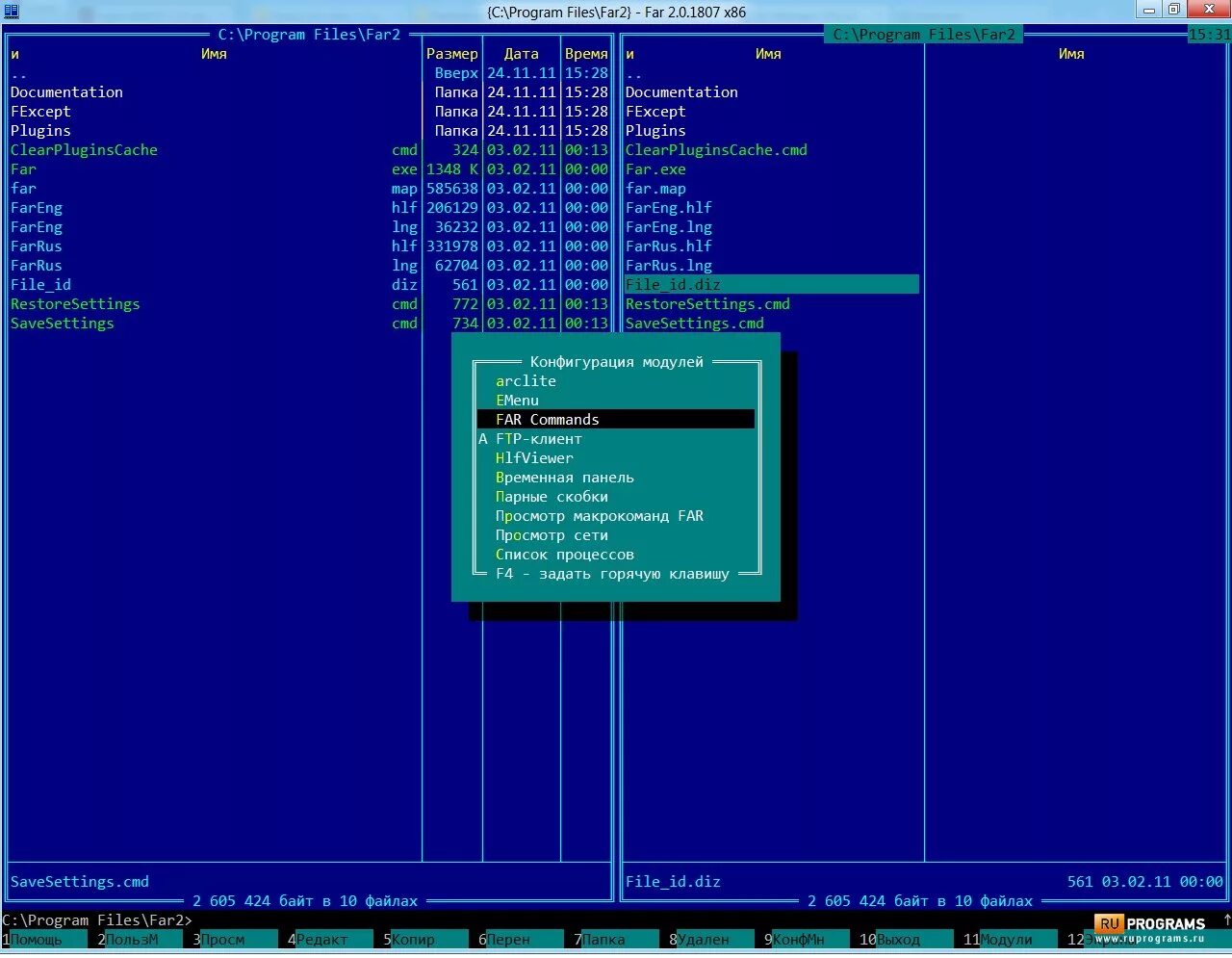Select FarRus.lng in right panel
Image resolution: width=1232 pixels, height=958 pixels.
669,266
